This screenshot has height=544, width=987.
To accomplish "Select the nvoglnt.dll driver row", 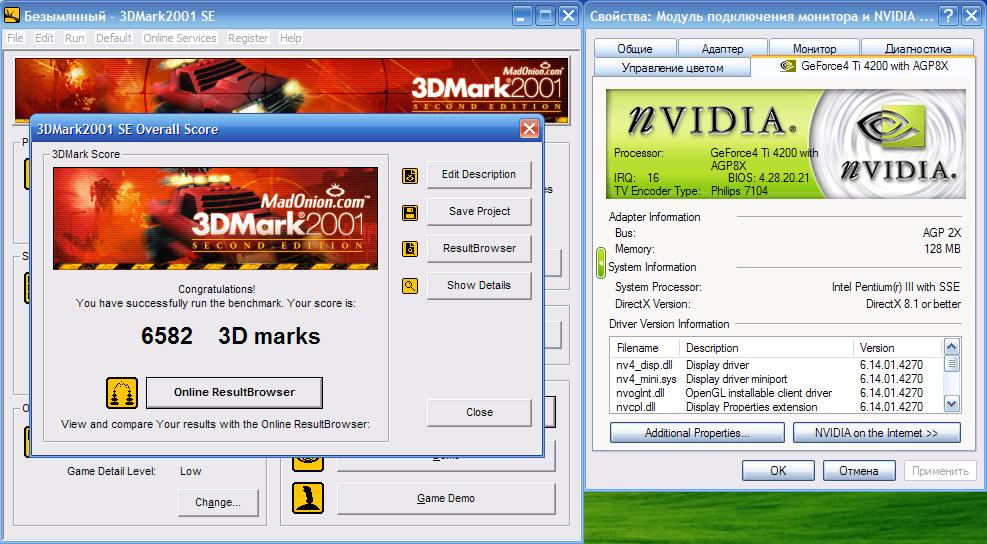I will (x=777, y=393).
